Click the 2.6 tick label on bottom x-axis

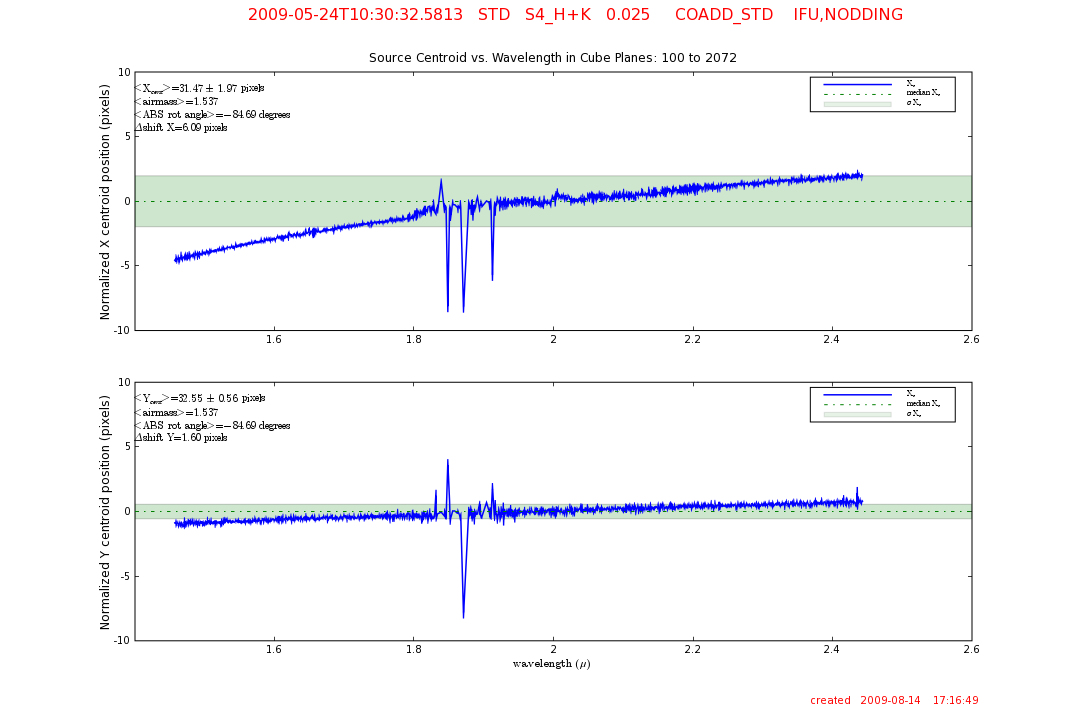click(970, 649)
